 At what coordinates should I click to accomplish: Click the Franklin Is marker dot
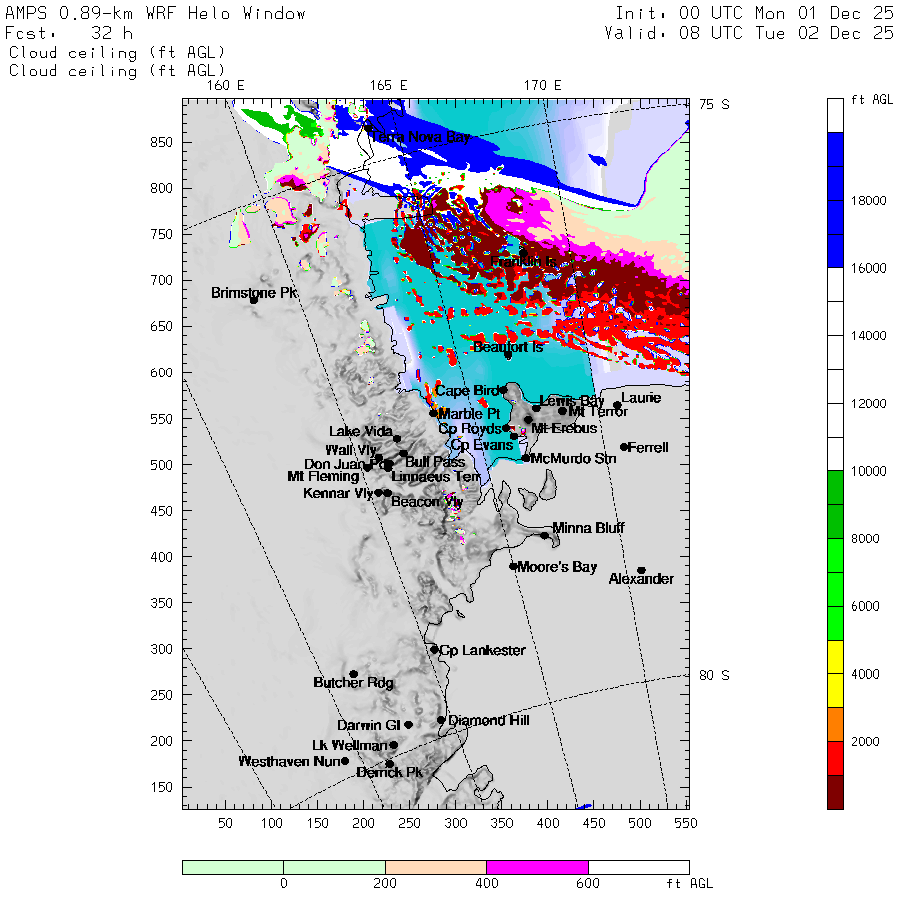(x=523, y=253)
